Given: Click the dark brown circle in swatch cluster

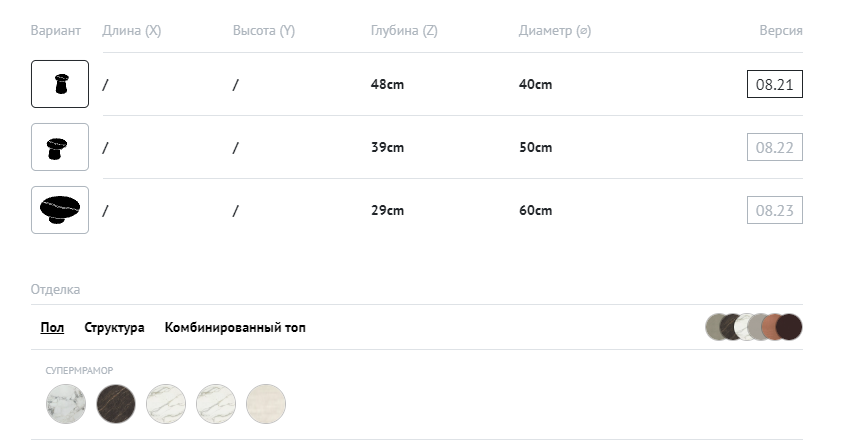Looking at the screenshot, I should tap(790, 327).
